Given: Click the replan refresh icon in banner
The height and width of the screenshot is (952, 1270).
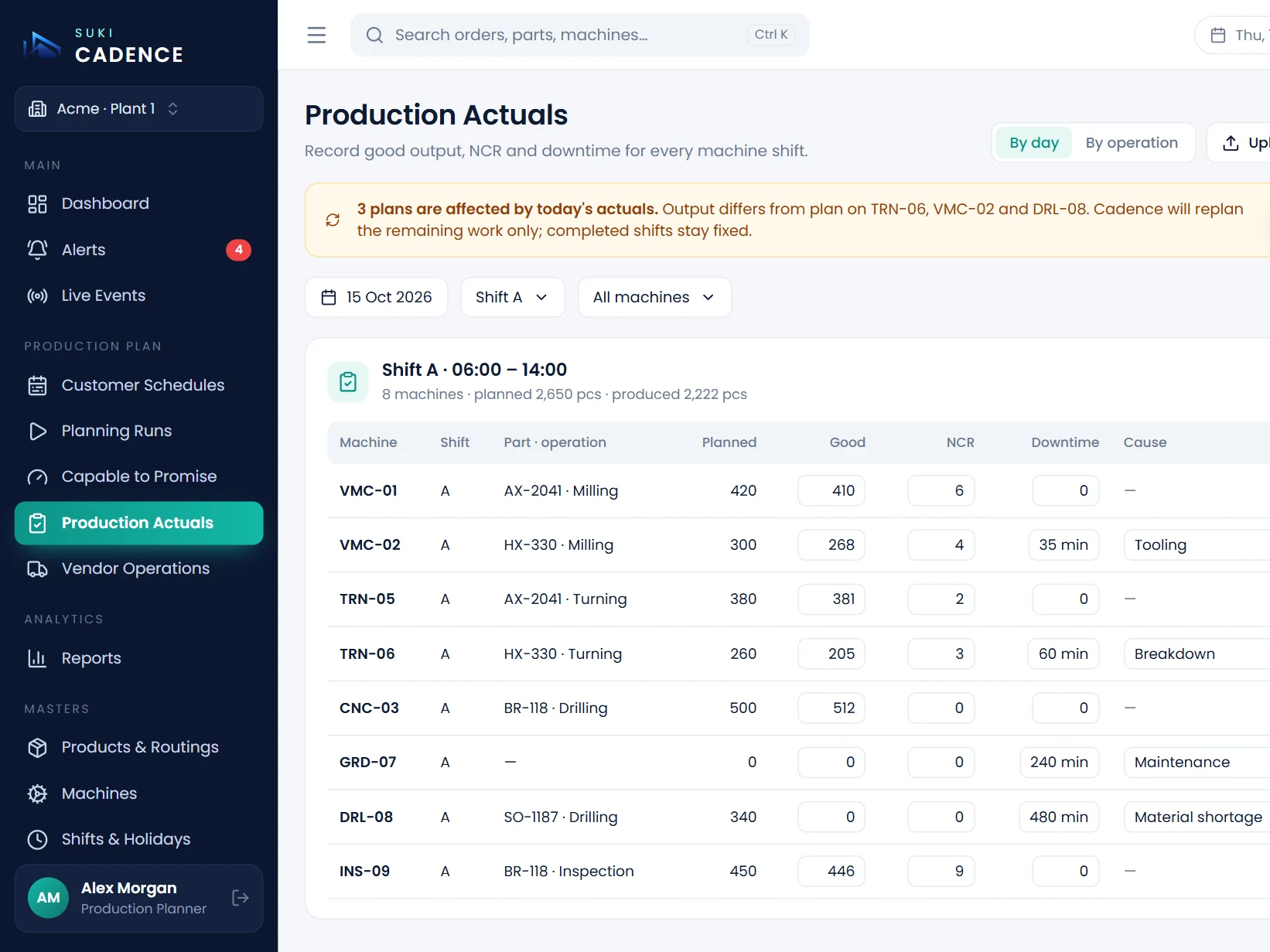Looking at the screenshot, I should pyautogui.click(x=333, y=220).
